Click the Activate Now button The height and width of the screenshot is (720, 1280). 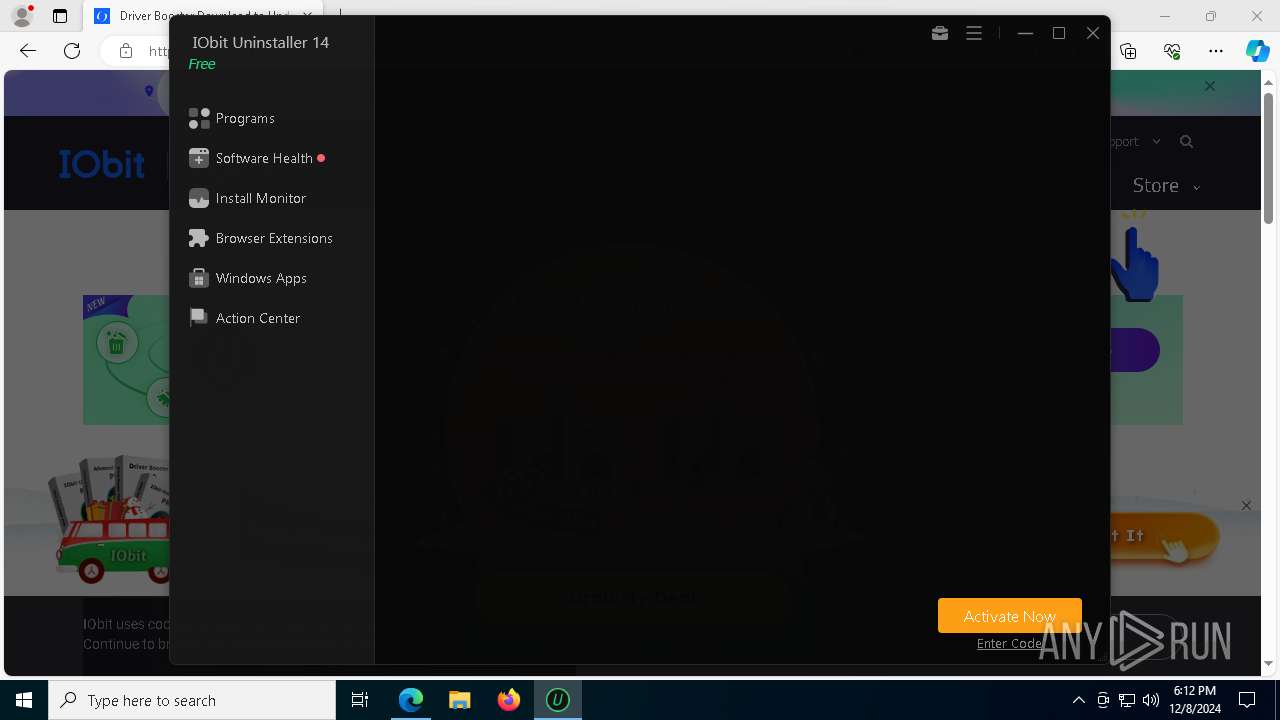pyautogui.click(x=1010, y=616)
